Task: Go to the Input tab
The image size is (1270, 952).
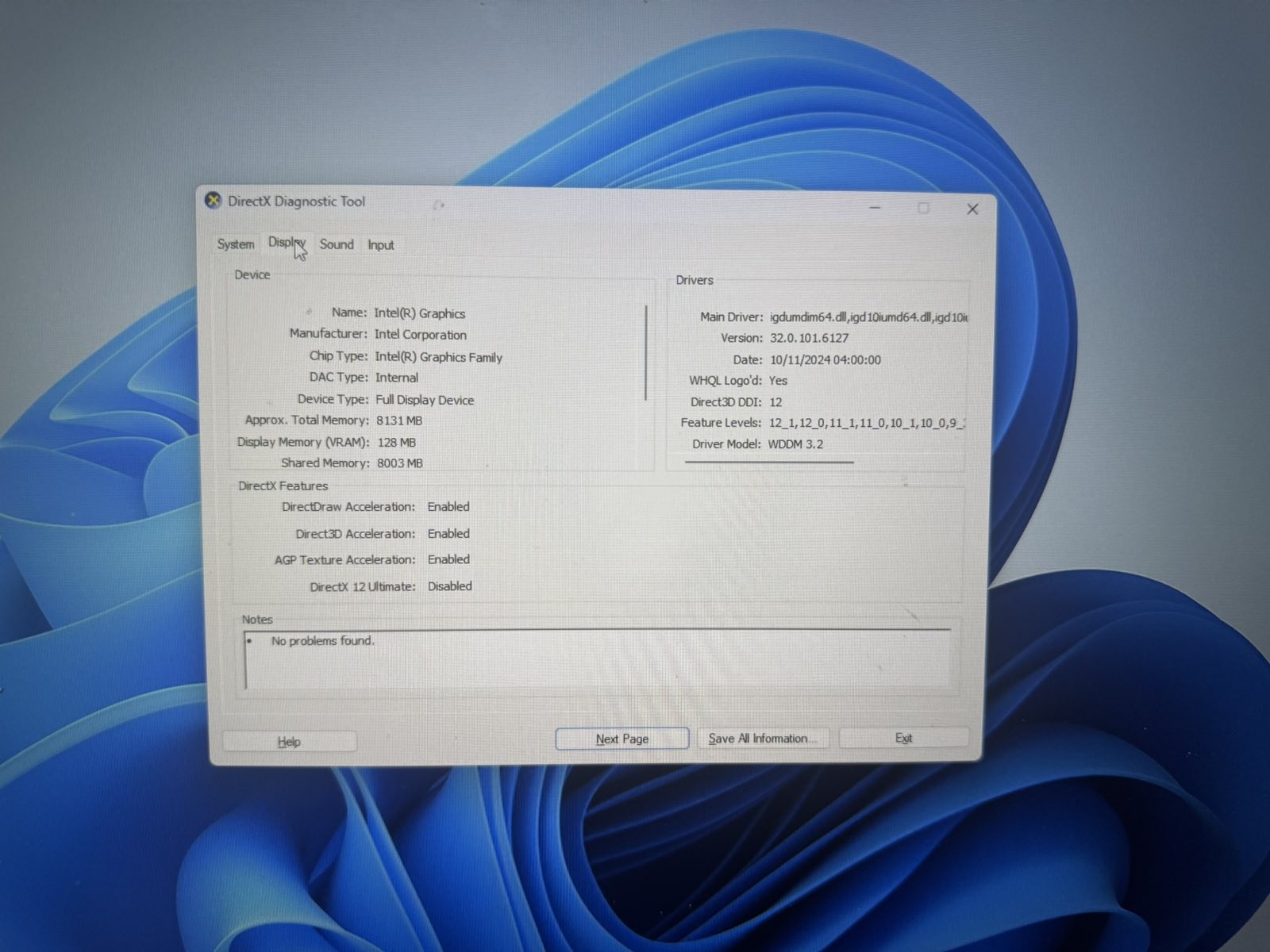Action: point(380,245)
